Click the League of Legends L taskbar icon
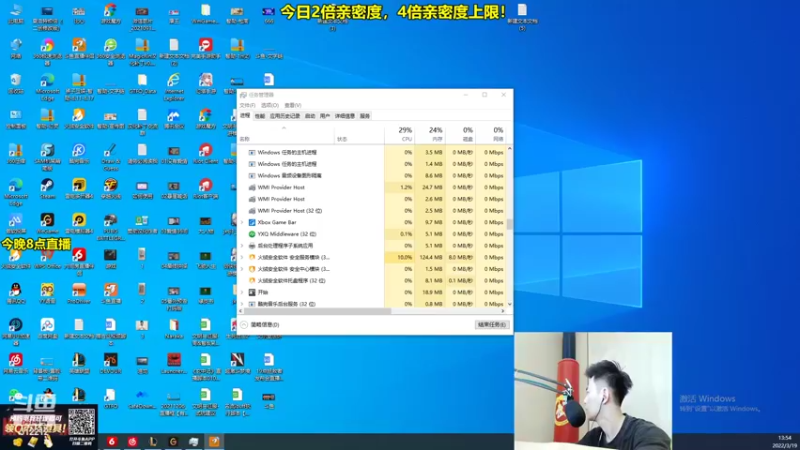This screenshot has width=800, height=450. pos(153,441)
